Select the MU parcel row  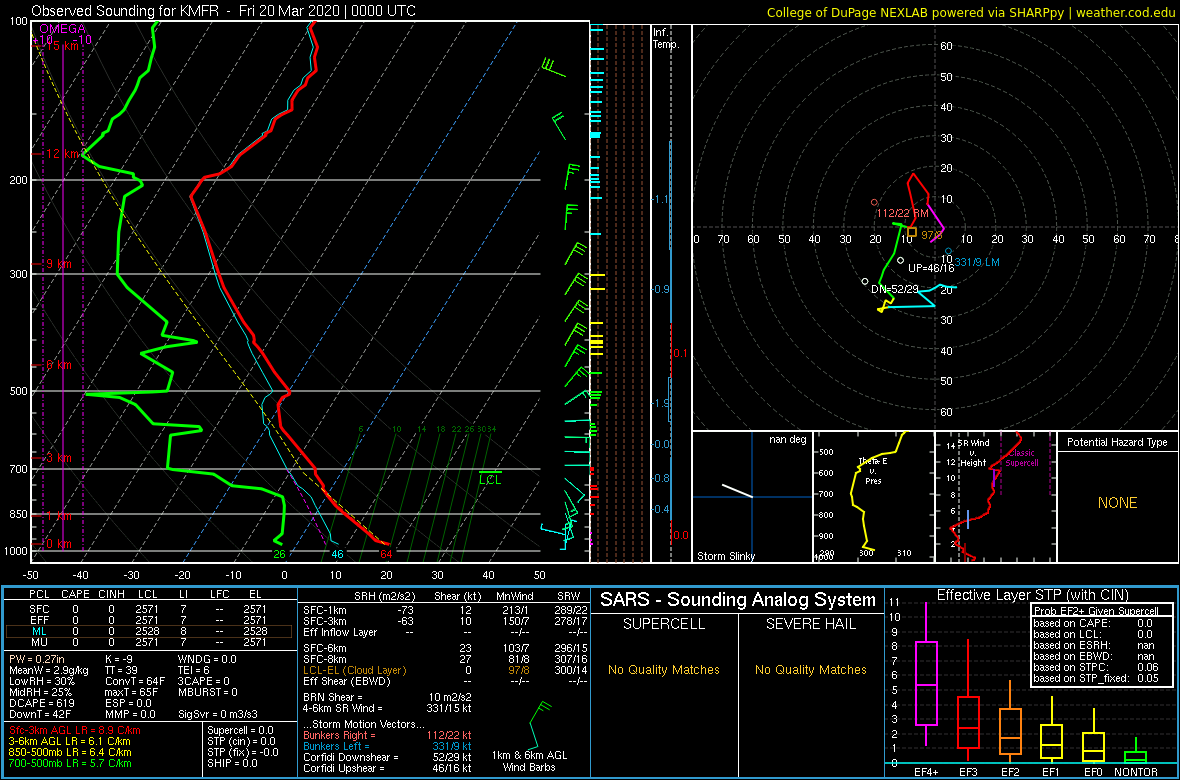(x=150, y=643)
